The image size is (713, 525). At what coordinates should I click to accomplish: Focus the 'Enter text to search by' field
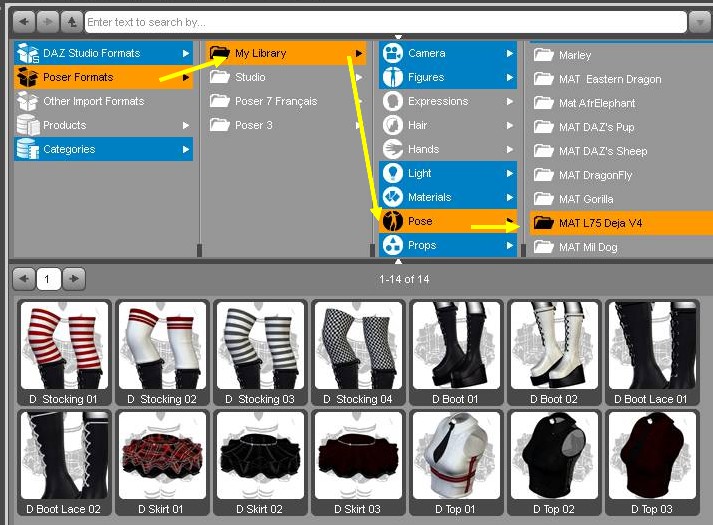[386, 22]
